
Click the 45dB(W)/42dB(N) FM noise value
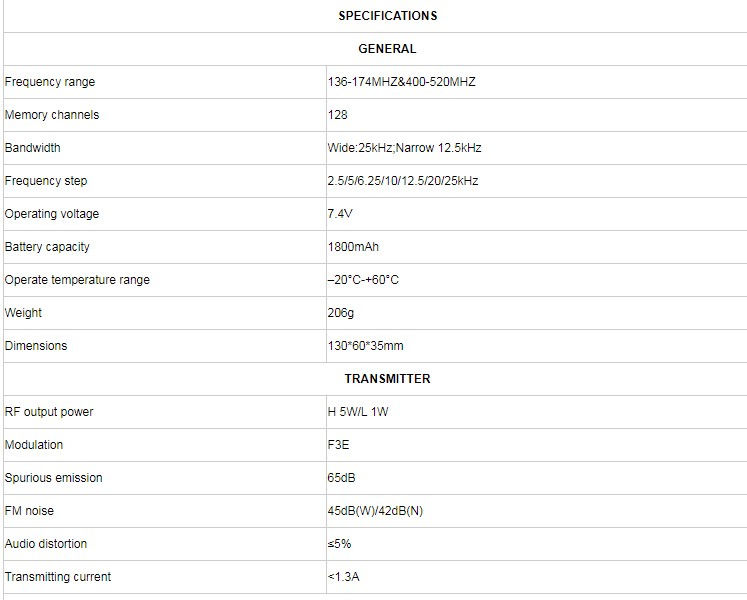point(375,511)
